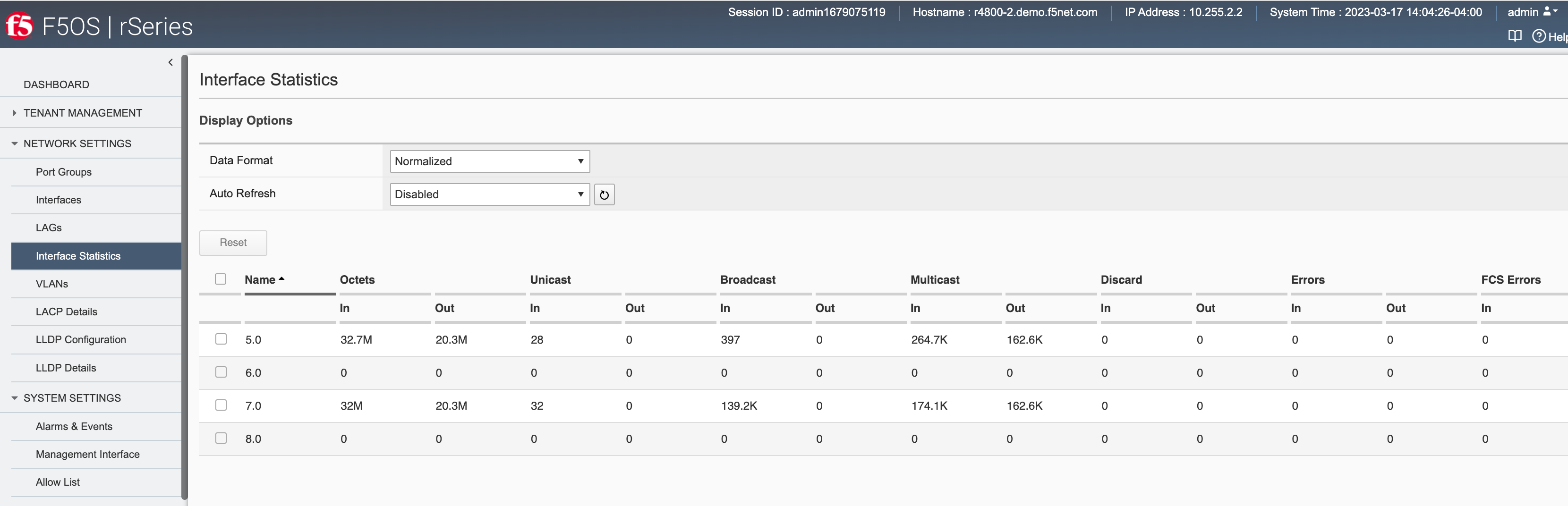This screenshot has width=1568, height=506.
Task: Click the Unicast column header
Action: click(x=550, y=280)
